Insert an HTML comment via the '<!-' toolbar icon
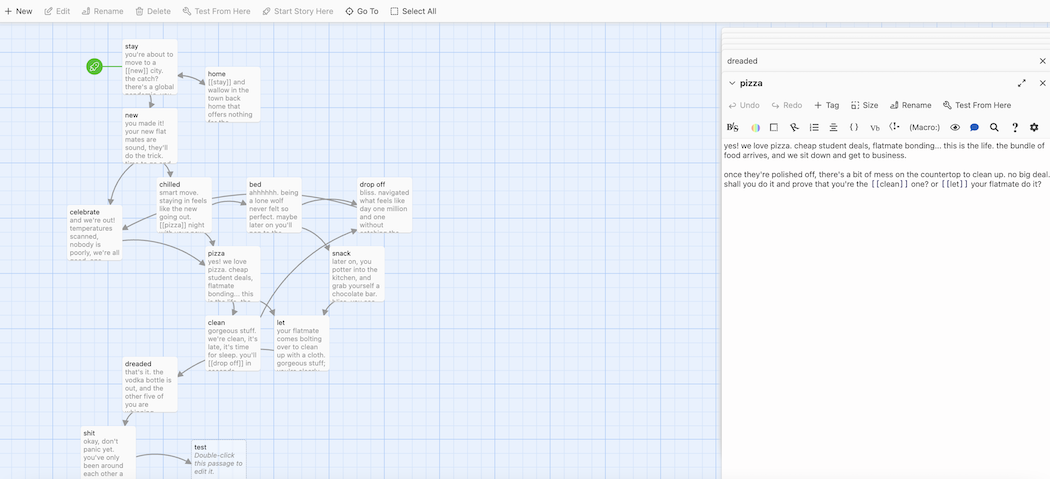The width and height of the screenshot is (1050, 479). tap(895, 127)
